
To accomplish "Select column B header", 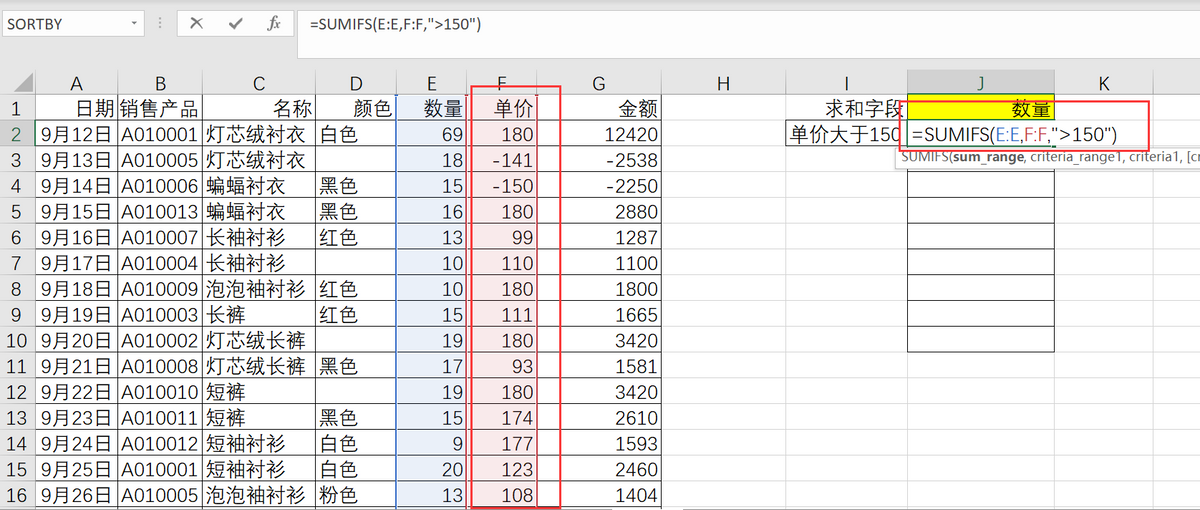I will pos(160,84).
